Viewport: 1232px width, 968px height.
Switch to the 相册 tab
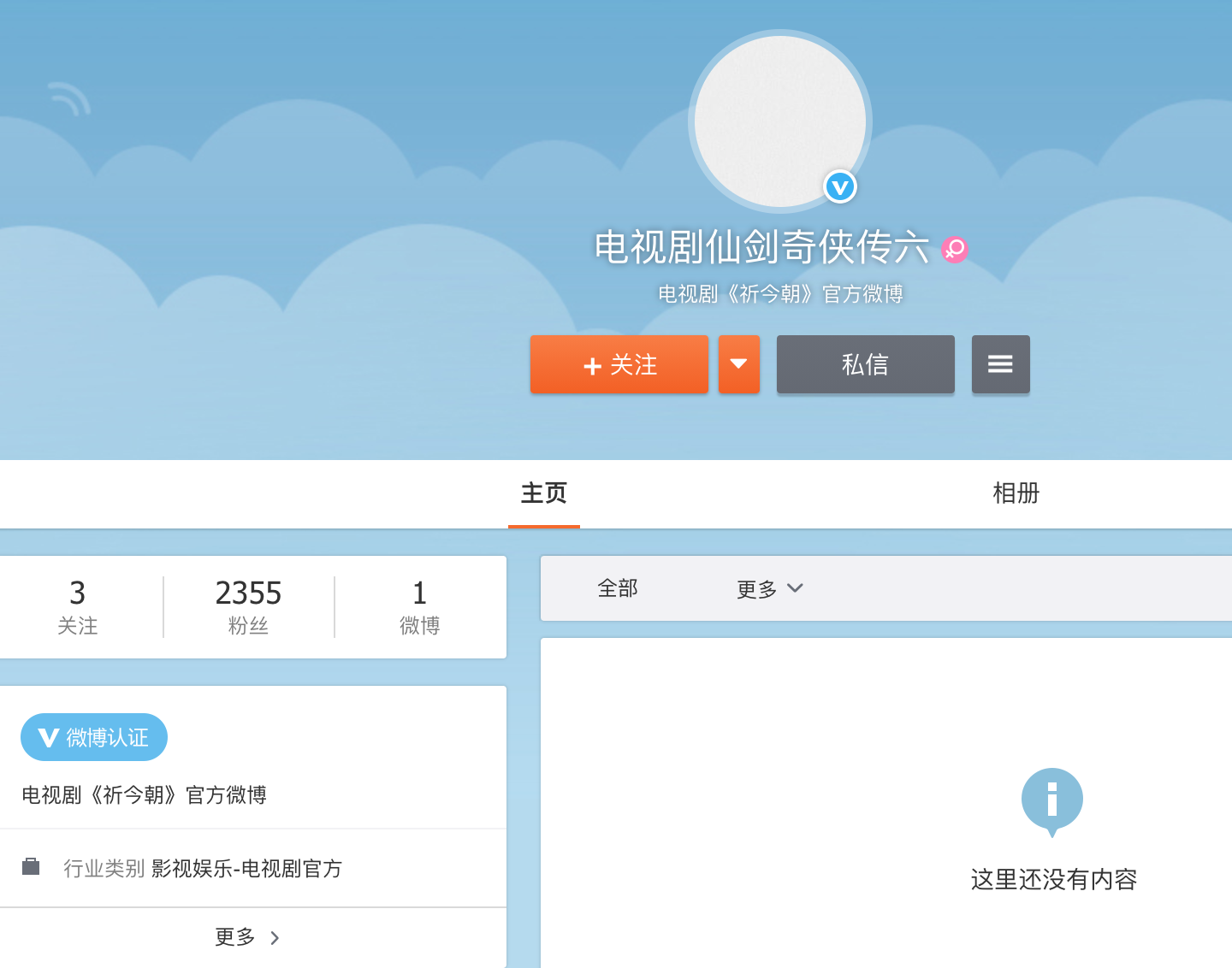coord(1016,493)
